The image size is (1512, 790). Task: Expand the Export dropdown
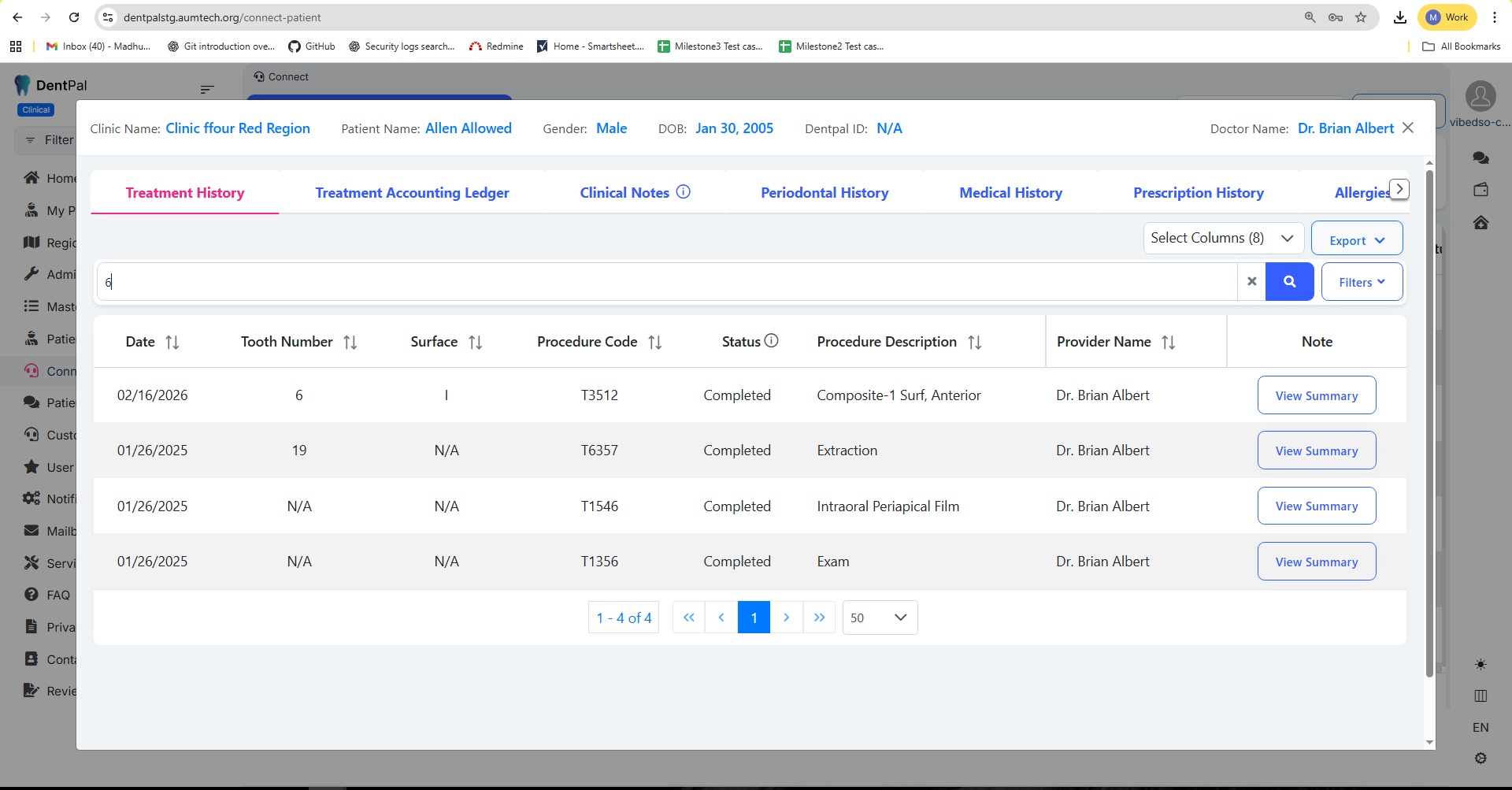(x=1356, y=240)
